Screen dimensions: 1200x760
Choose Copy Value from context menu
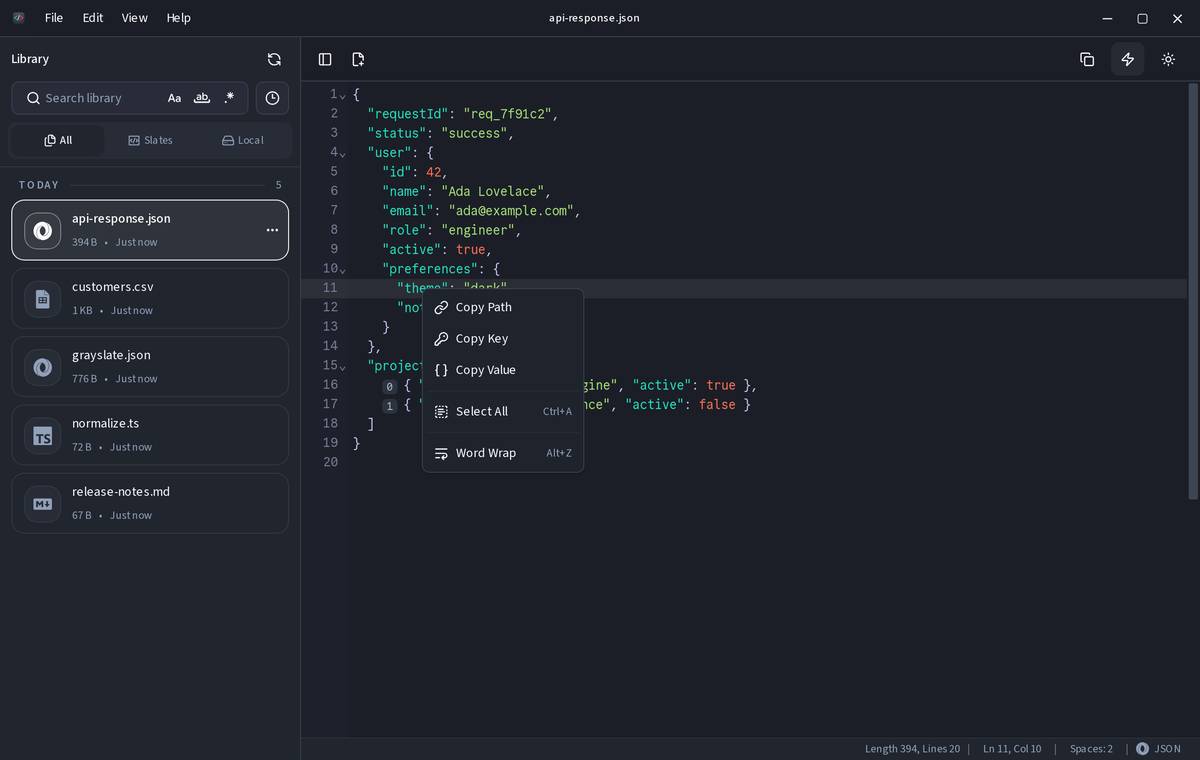click(x=503, y=370)
